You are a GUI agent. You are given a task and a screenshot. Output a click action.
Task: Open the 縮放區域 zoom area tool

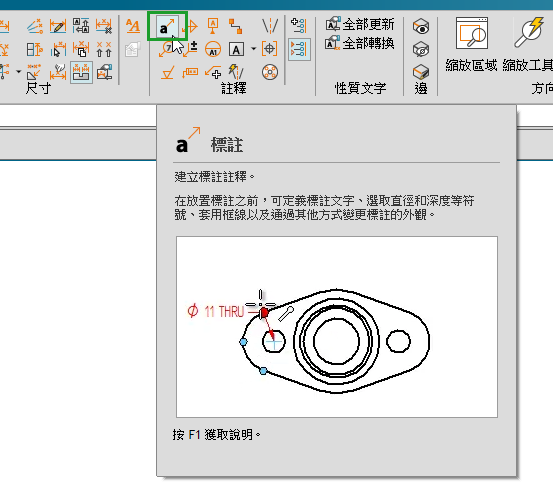[x=471, y=45]
